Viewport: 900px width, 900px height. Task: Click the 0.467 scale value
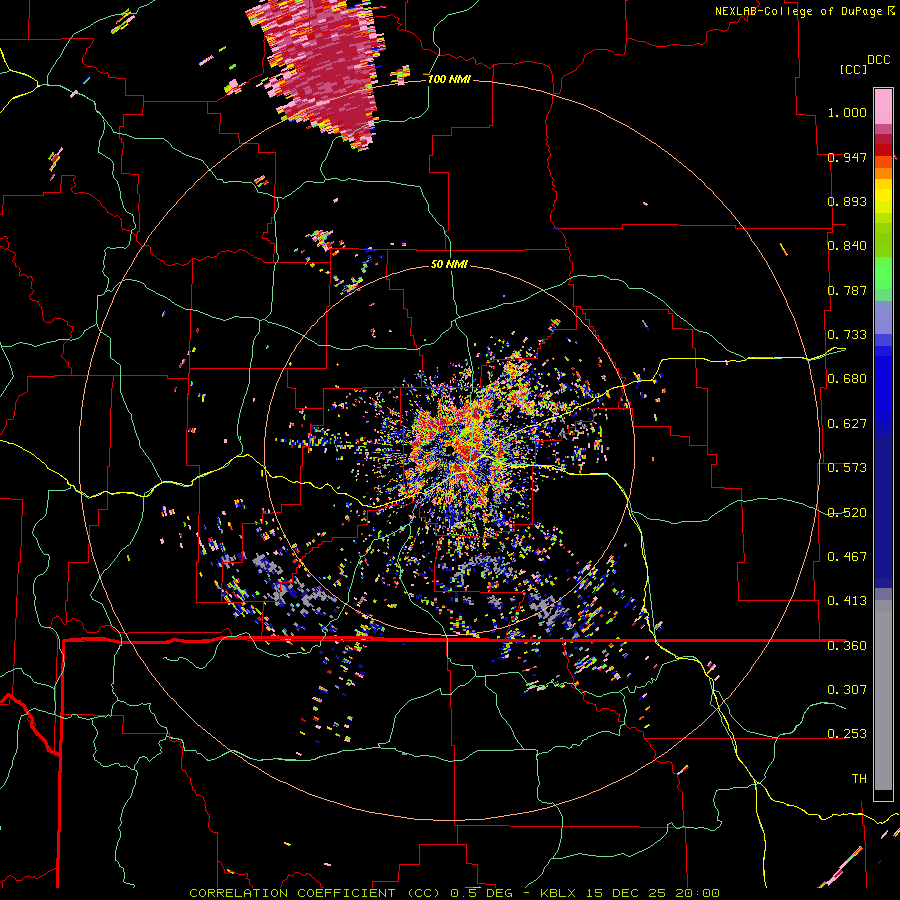(847, 557)
